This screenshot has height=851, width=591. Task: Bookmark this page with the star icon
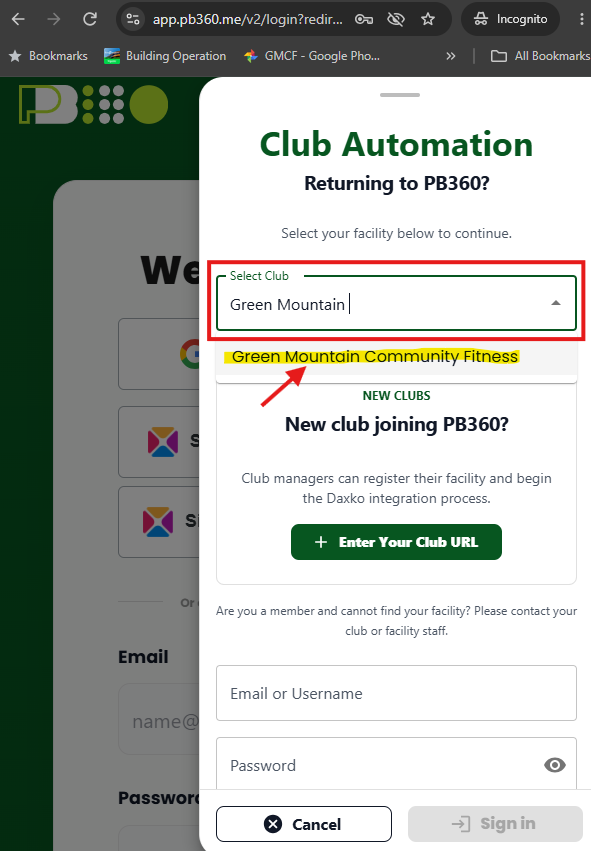pyautogui.click(x=428, y=20)
